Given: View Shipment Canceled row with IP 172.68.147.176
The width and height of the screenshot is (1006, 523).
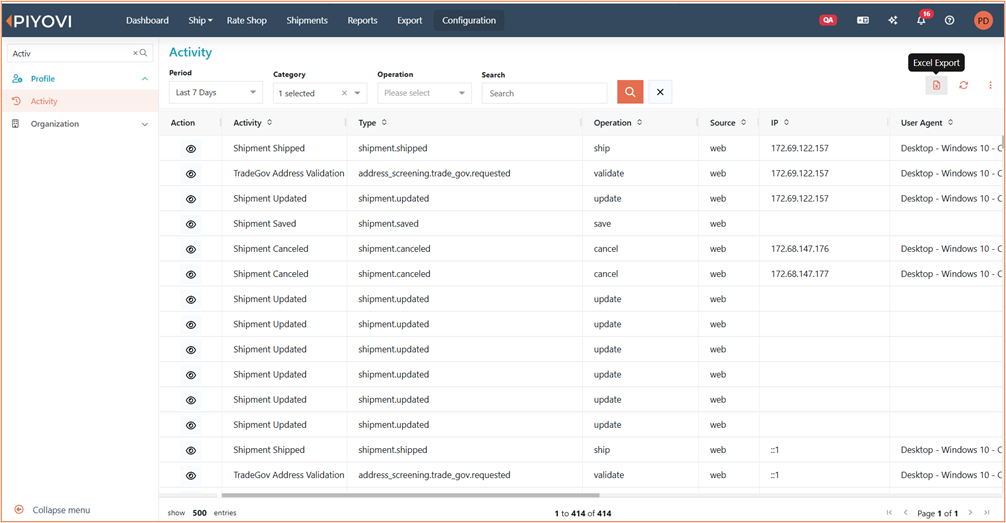Looking at the screenshot, I should 191,250.
